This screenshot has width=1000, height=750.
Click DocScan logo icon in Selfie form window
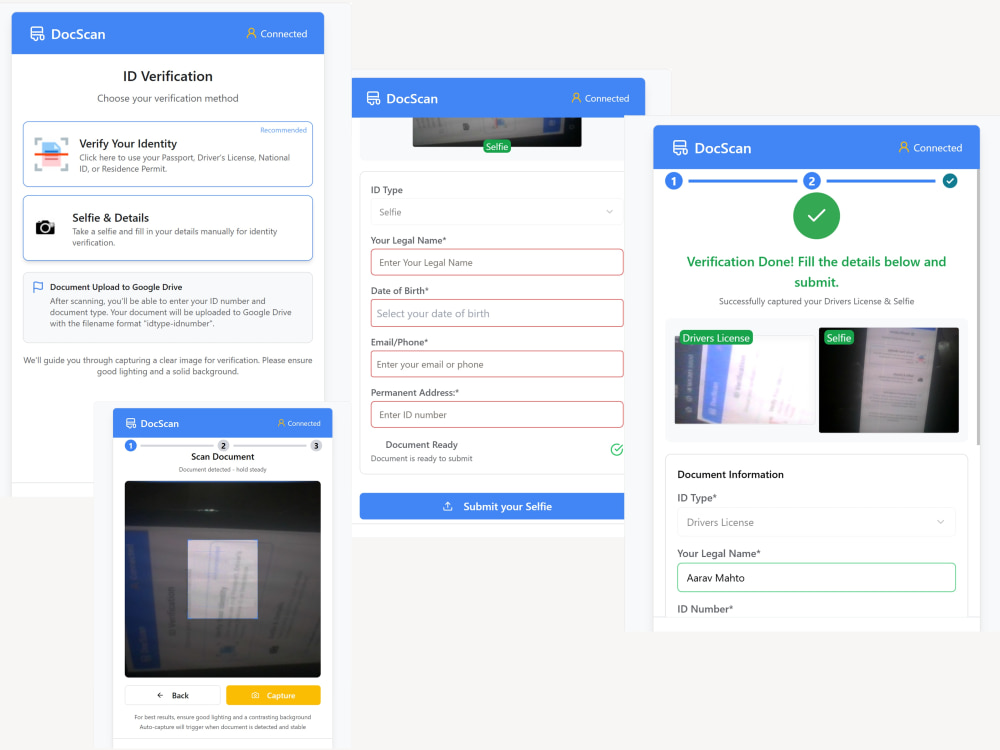tap(373, 98)
